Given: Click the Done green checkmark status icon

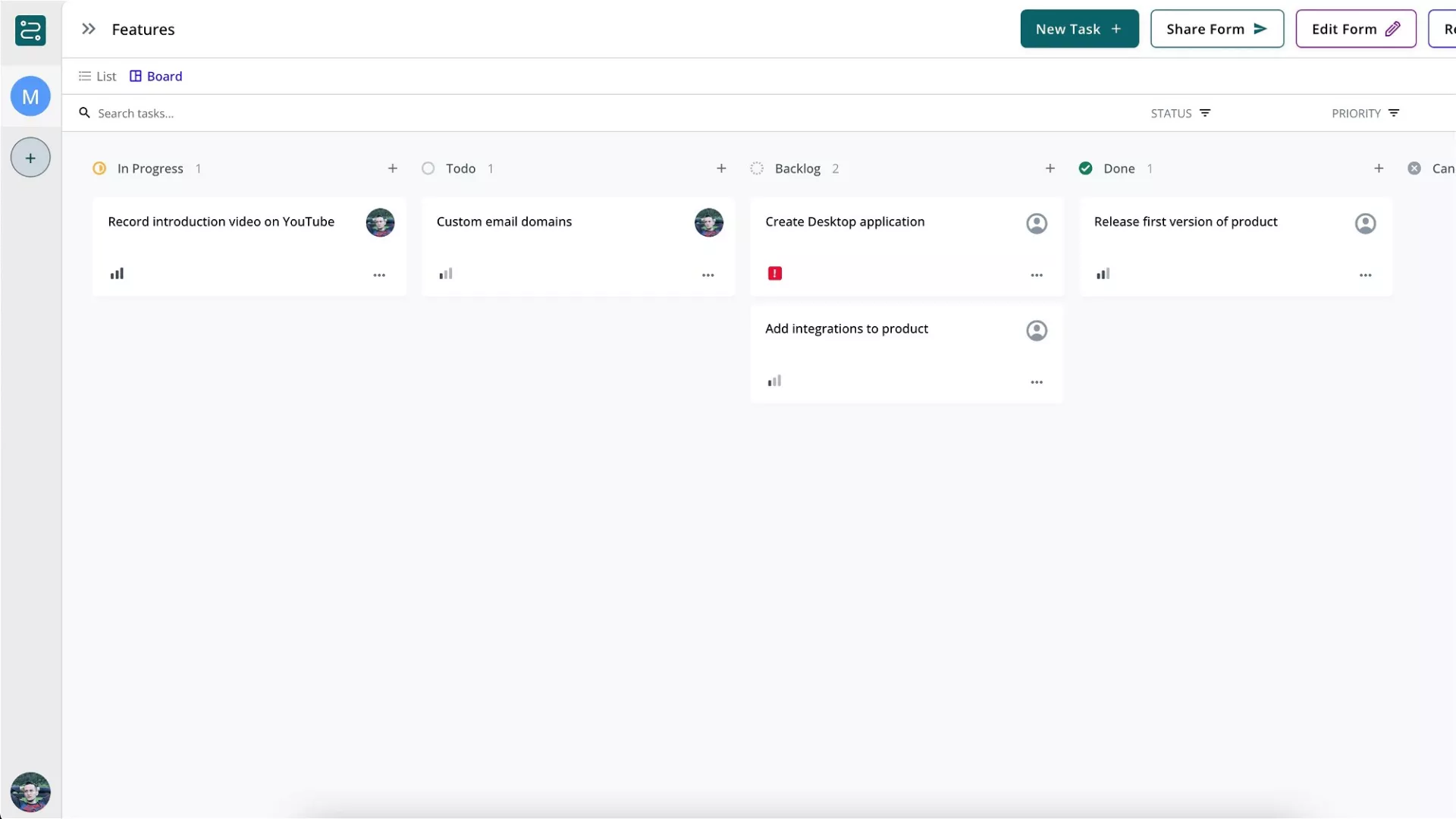Looking at the screenshot, I should [x=1085, y=168].
